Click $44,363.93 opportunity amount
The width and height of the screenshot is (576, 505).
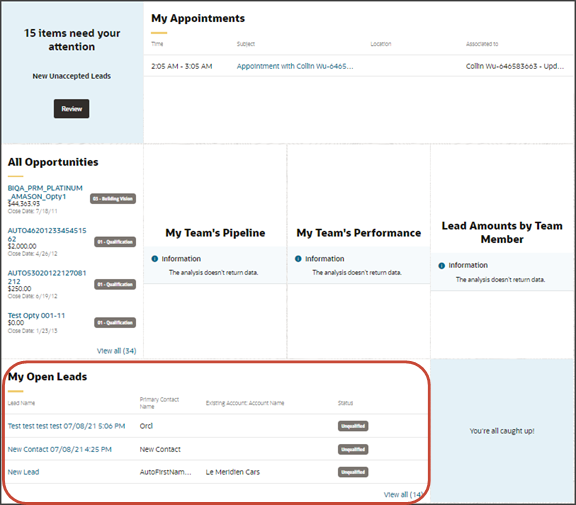(x=24, y=203)
